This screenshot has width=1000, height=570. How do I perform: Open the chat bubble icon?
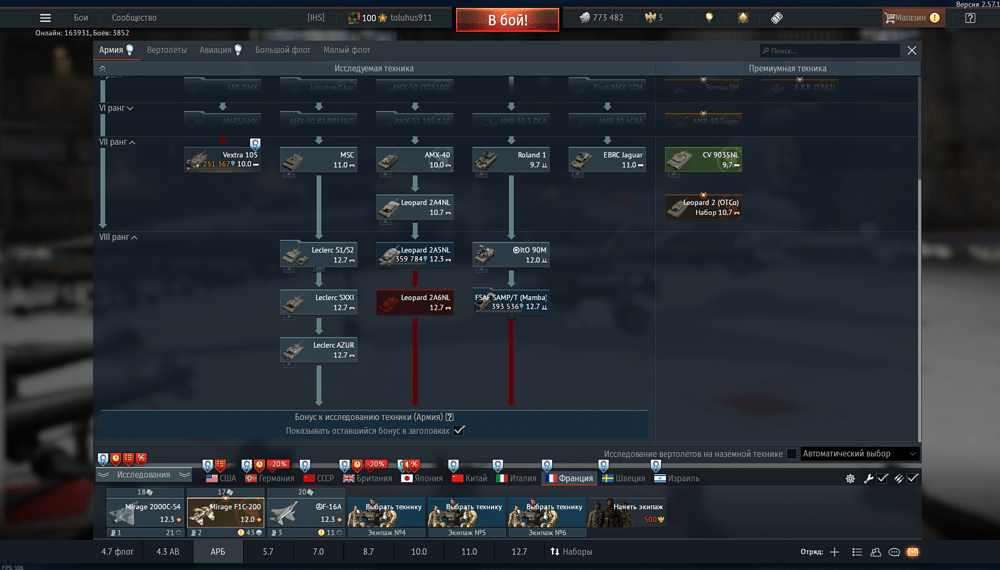pos(894,552)
